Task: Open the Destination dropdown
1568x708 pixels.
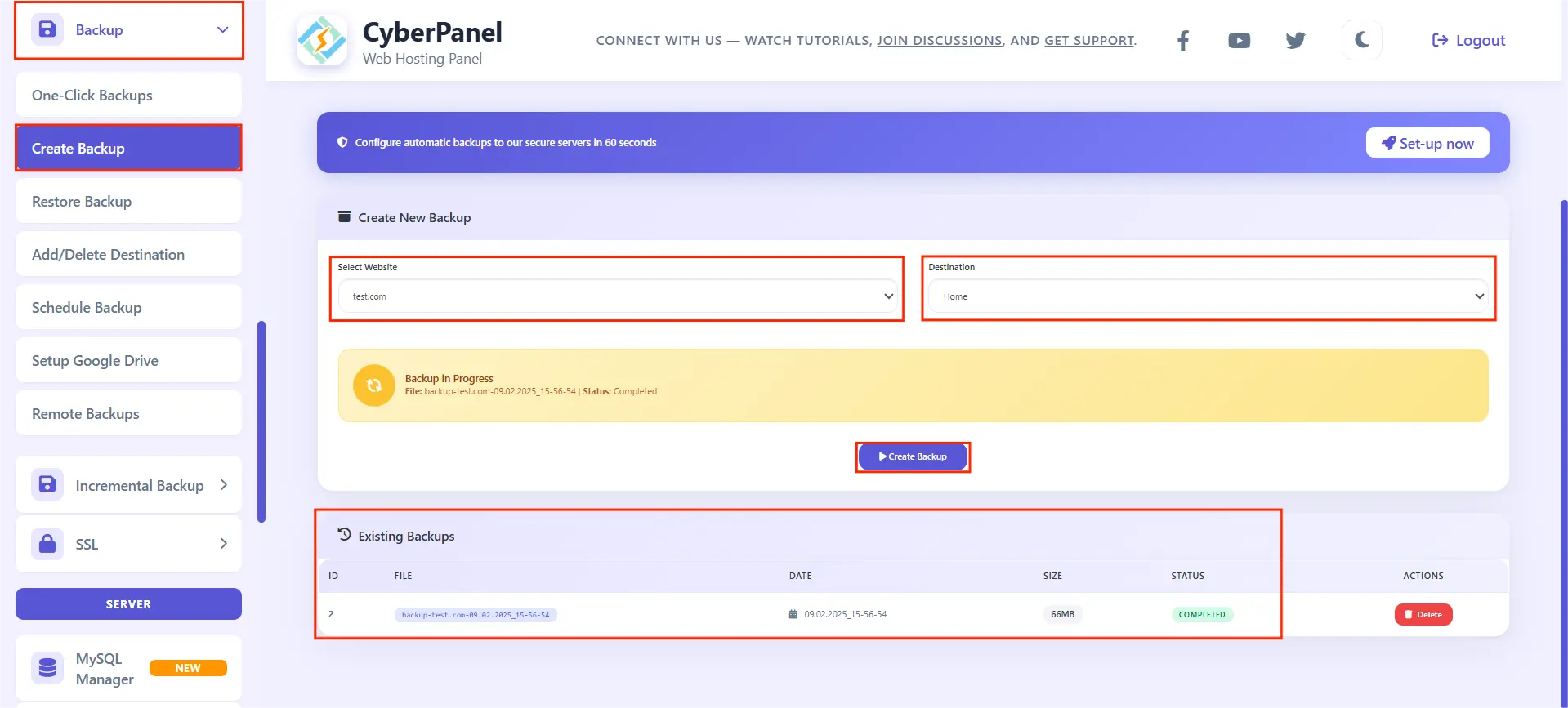Action: point(1208,296)
